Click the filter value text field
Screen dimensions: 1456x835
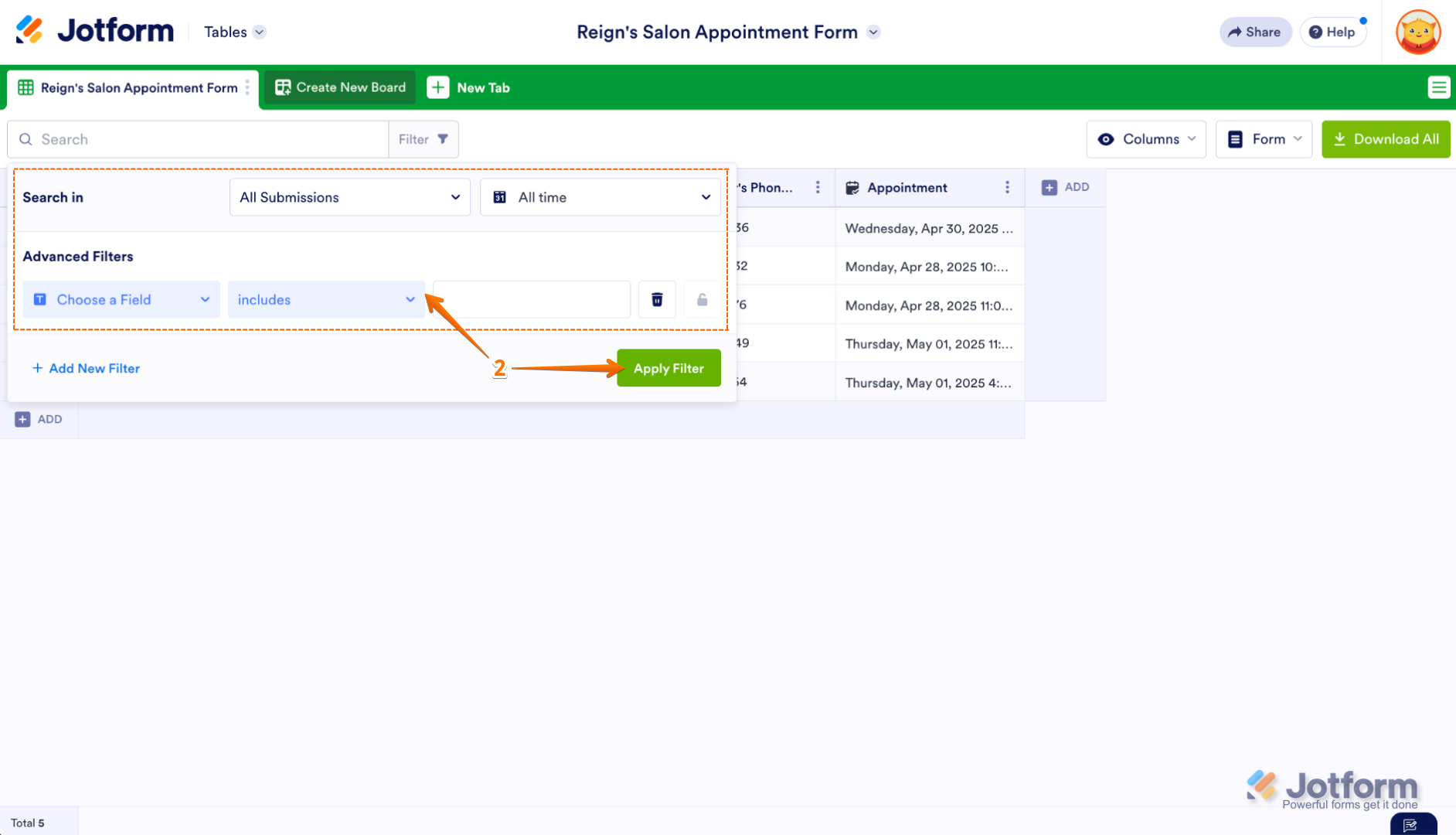tap(532, 299)
